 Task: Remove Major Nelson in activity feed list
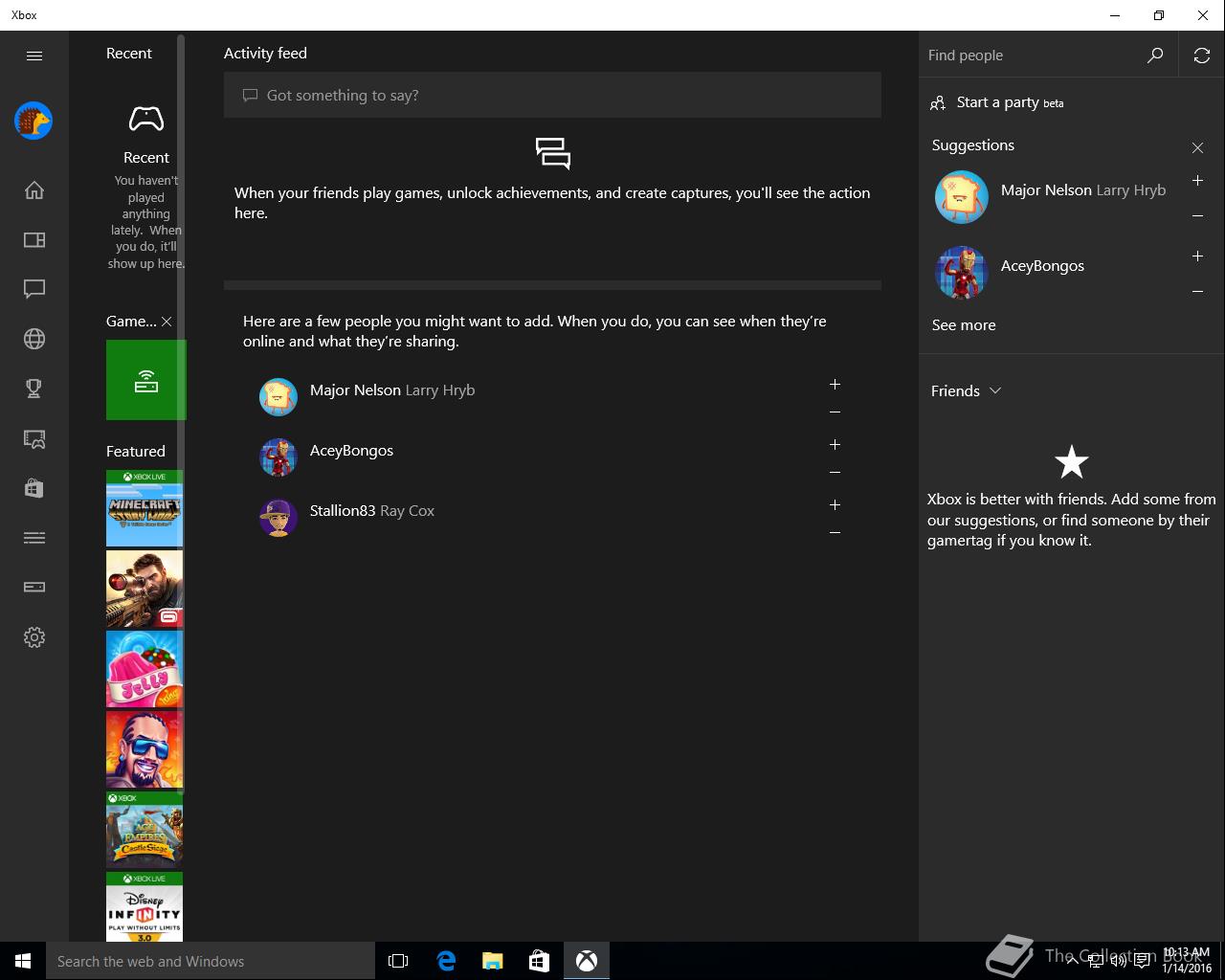click(835, 412)
